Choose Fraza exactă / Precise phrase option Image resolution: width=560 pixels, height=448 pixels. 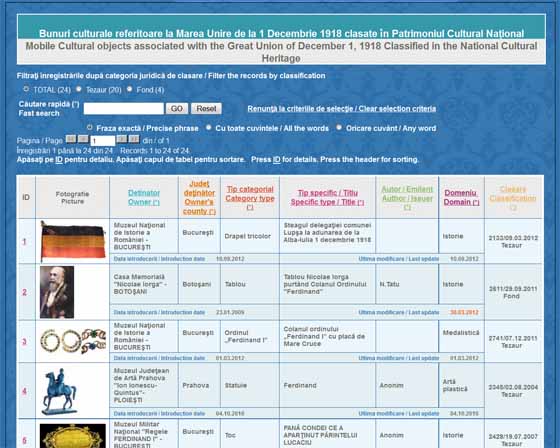point(89,128)
